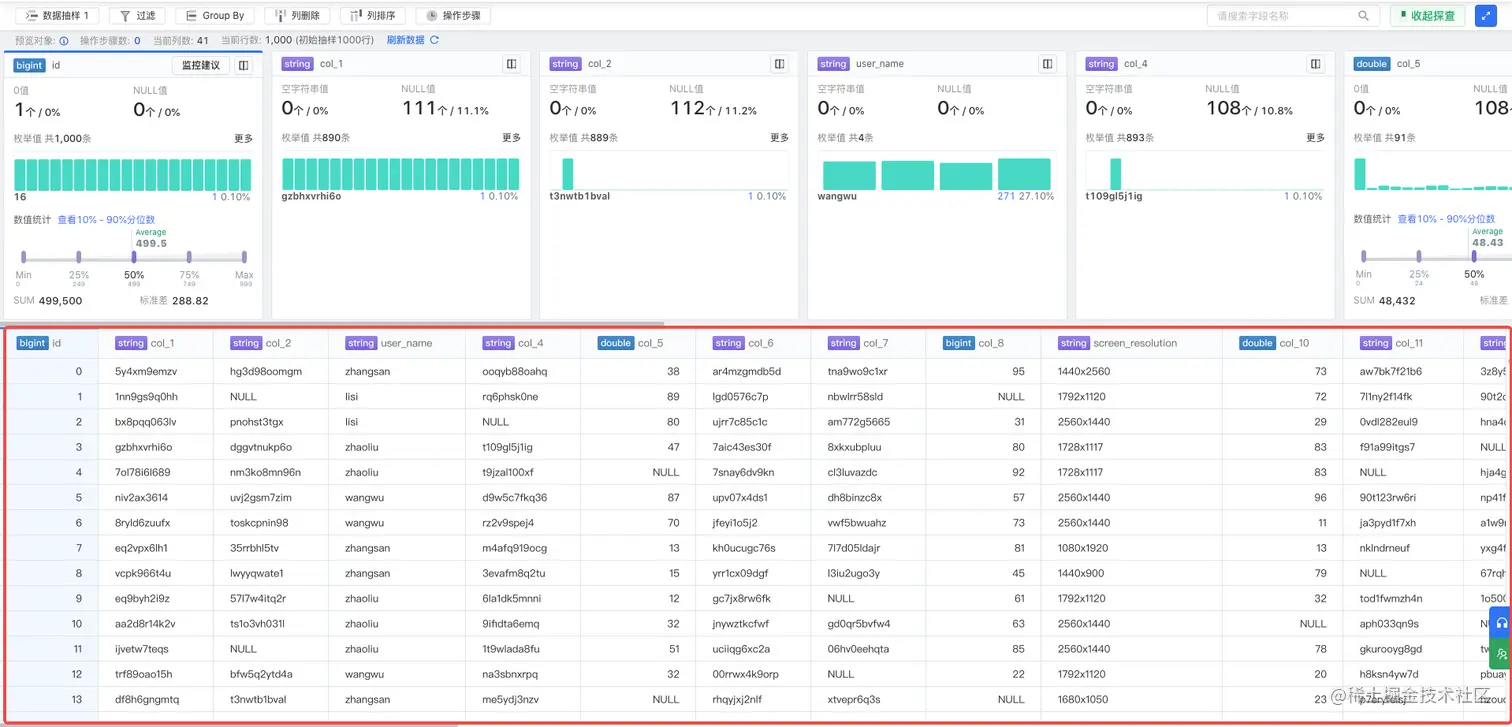Click the 过滤 filter button
The image size is (1512, 727).
tap(138, 16)
